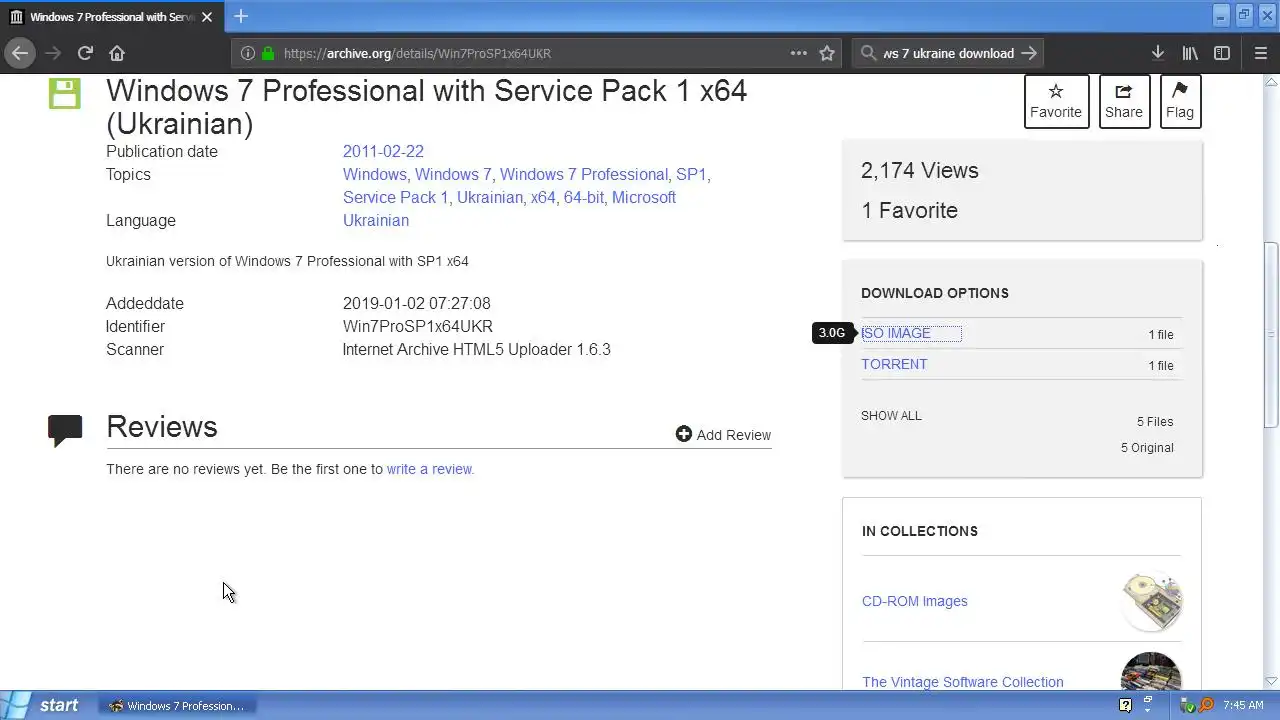
Task: Open a new tab with plus button
Action: pyautogui.click(x=241, y=16)
